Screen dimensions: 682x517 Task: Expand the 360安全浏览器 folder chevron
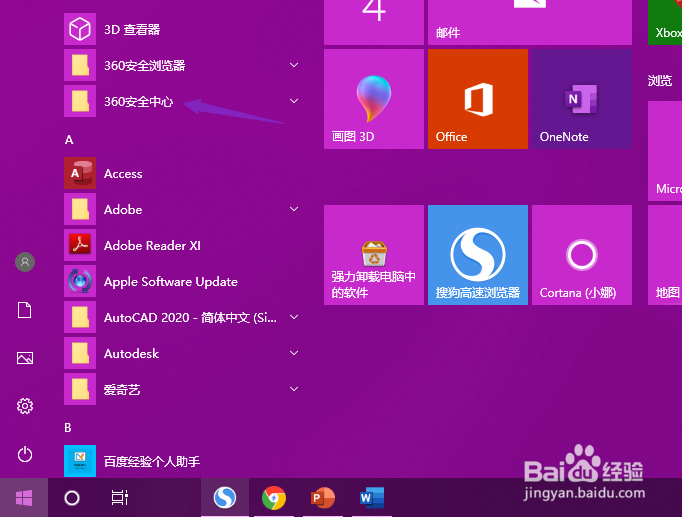(294, 65)
